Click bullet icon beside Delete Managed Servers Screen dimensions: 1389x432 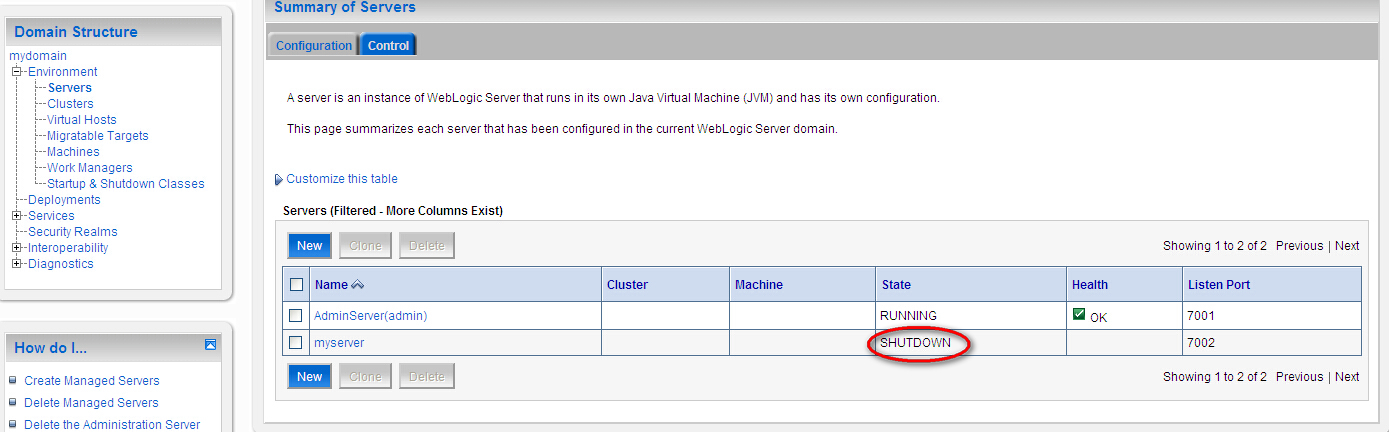click(13, 403)
